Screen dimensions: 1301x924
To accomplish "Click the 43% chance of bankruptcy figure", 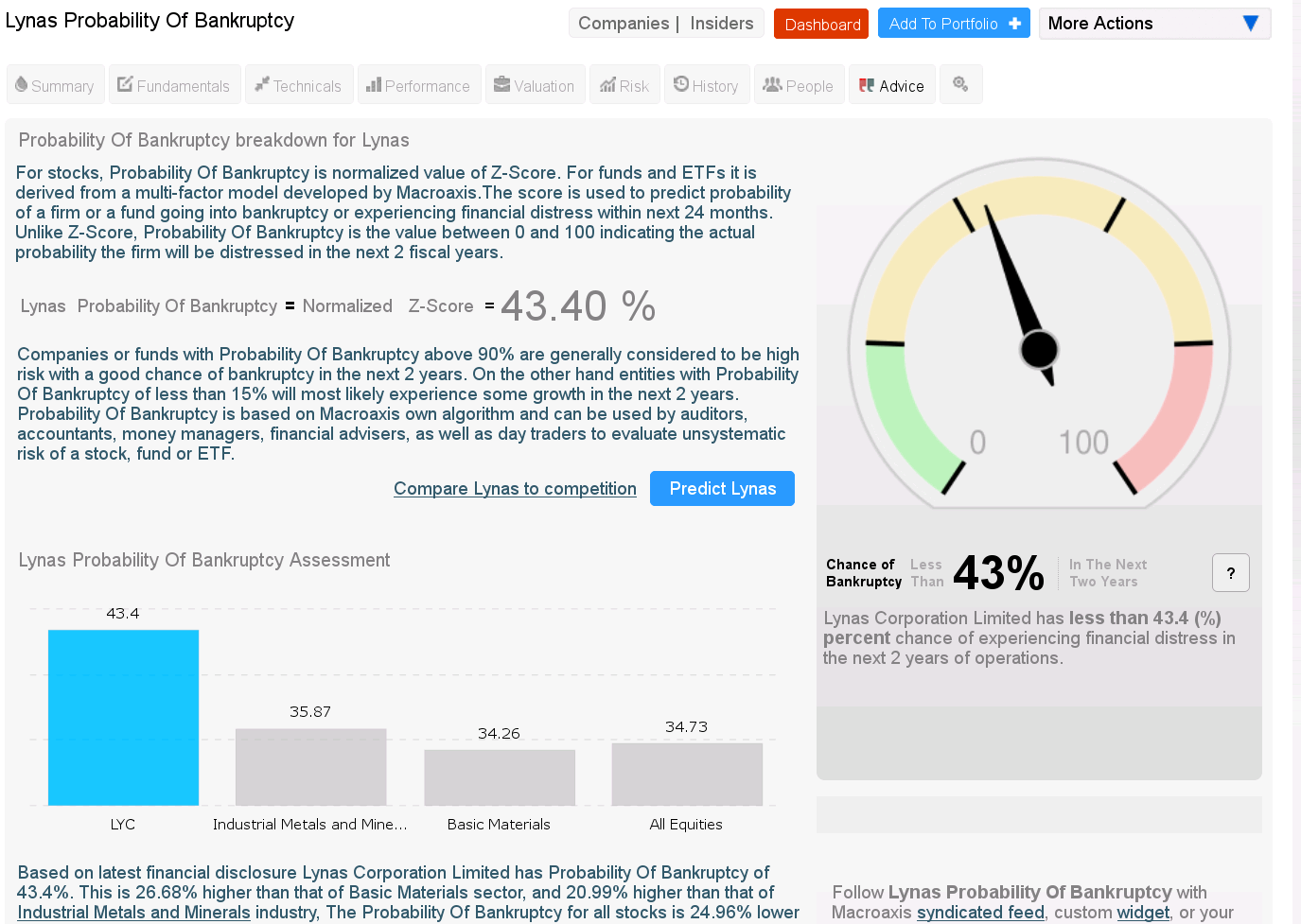I will tap(998, 573).
